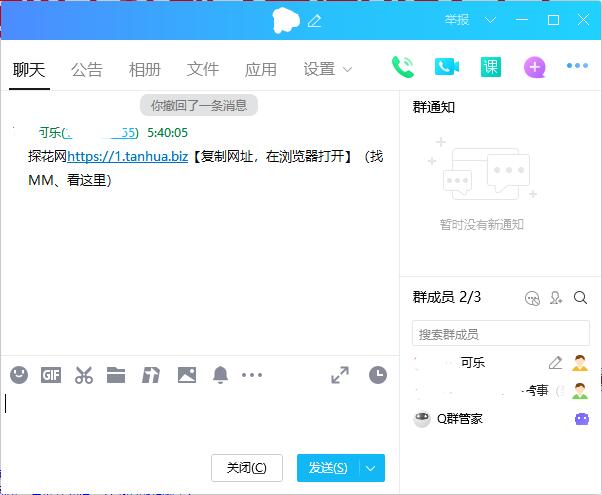Image resolution: width=602 pixels, height=495 pixels.
Task: Open the tanhua.biz link in the message
Action: click(x=127, y=157)
